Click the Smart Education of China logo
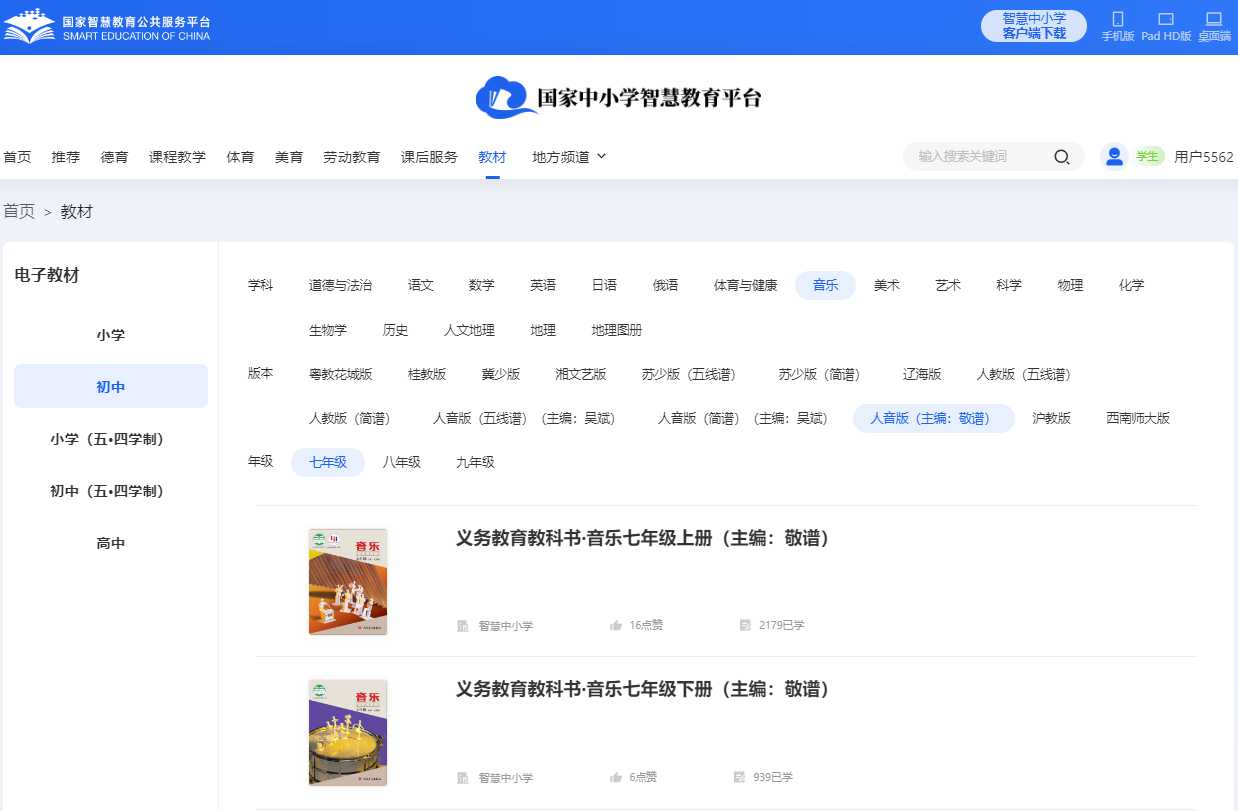The image size is (1238, 811). click(x=107, y=27)
